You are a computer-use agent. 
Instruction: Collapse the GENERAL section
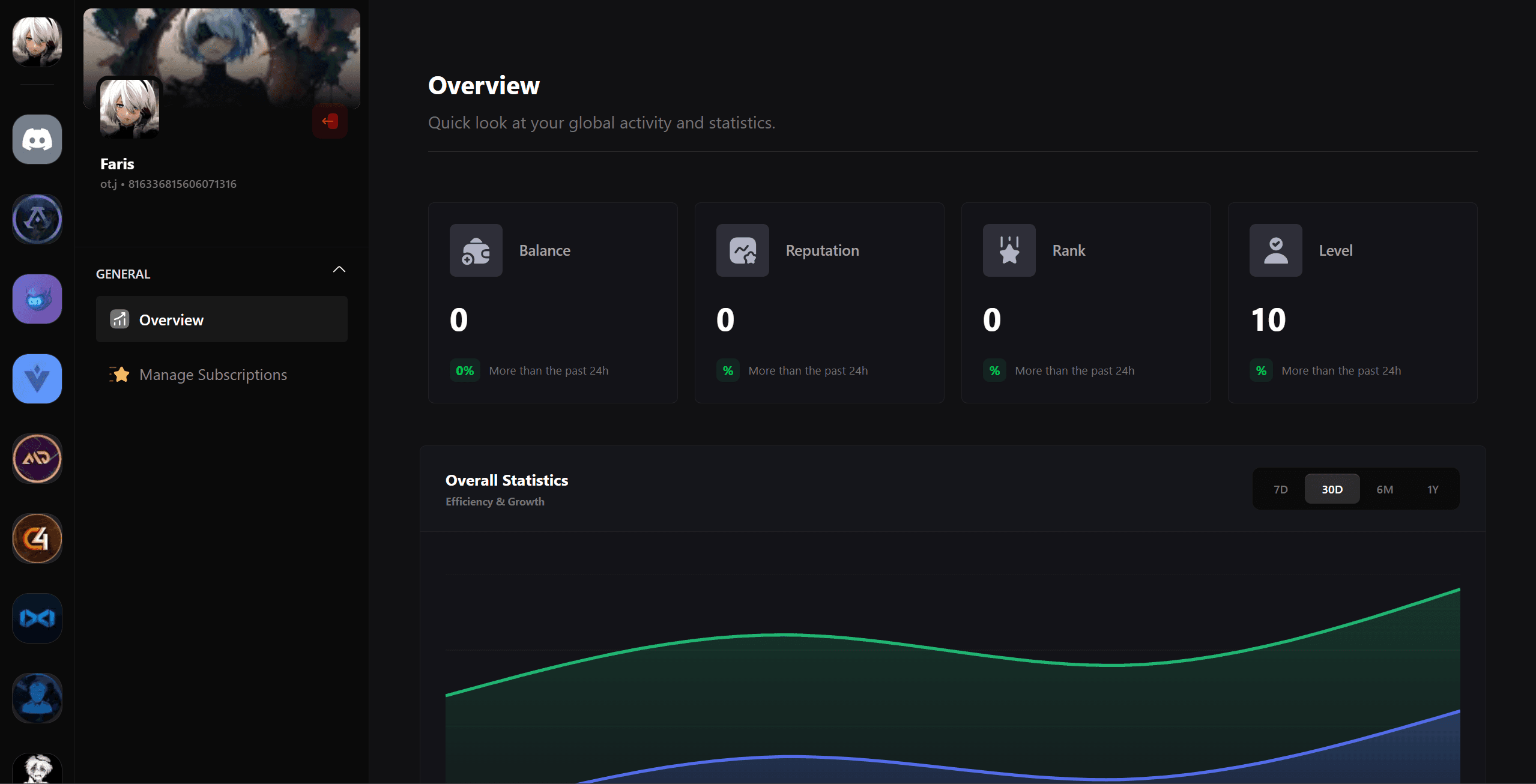(339, 270)
